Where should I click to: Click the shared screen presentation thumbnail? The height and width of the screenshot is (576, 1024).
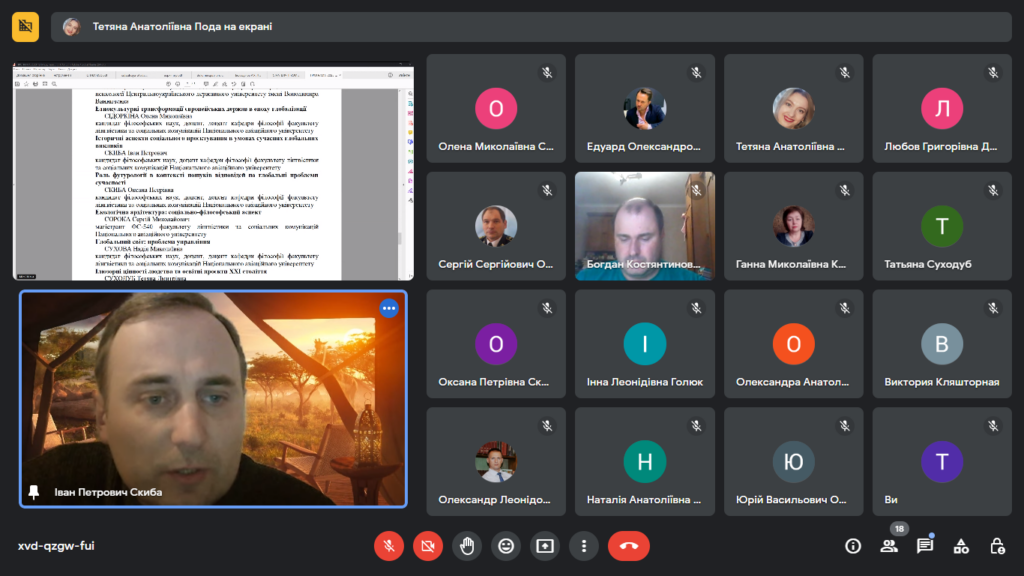click(213, 173)
